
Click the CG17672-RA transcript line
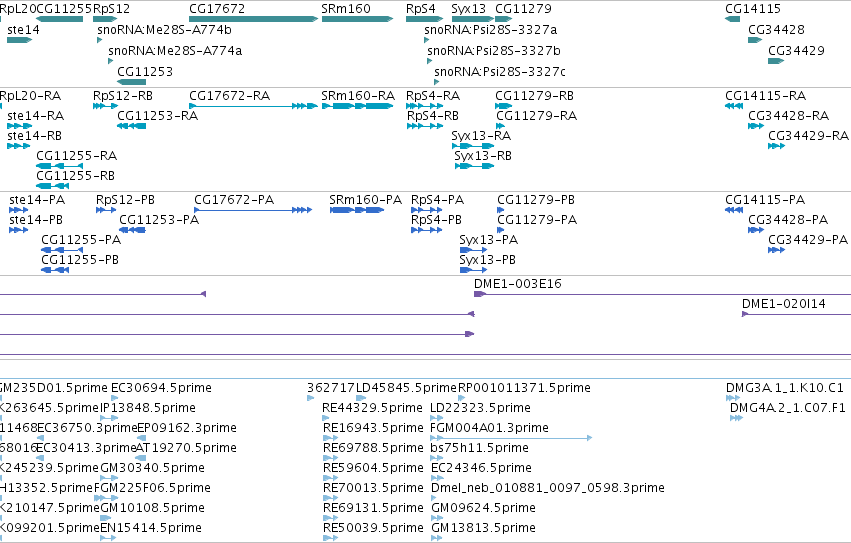point(253,106)
